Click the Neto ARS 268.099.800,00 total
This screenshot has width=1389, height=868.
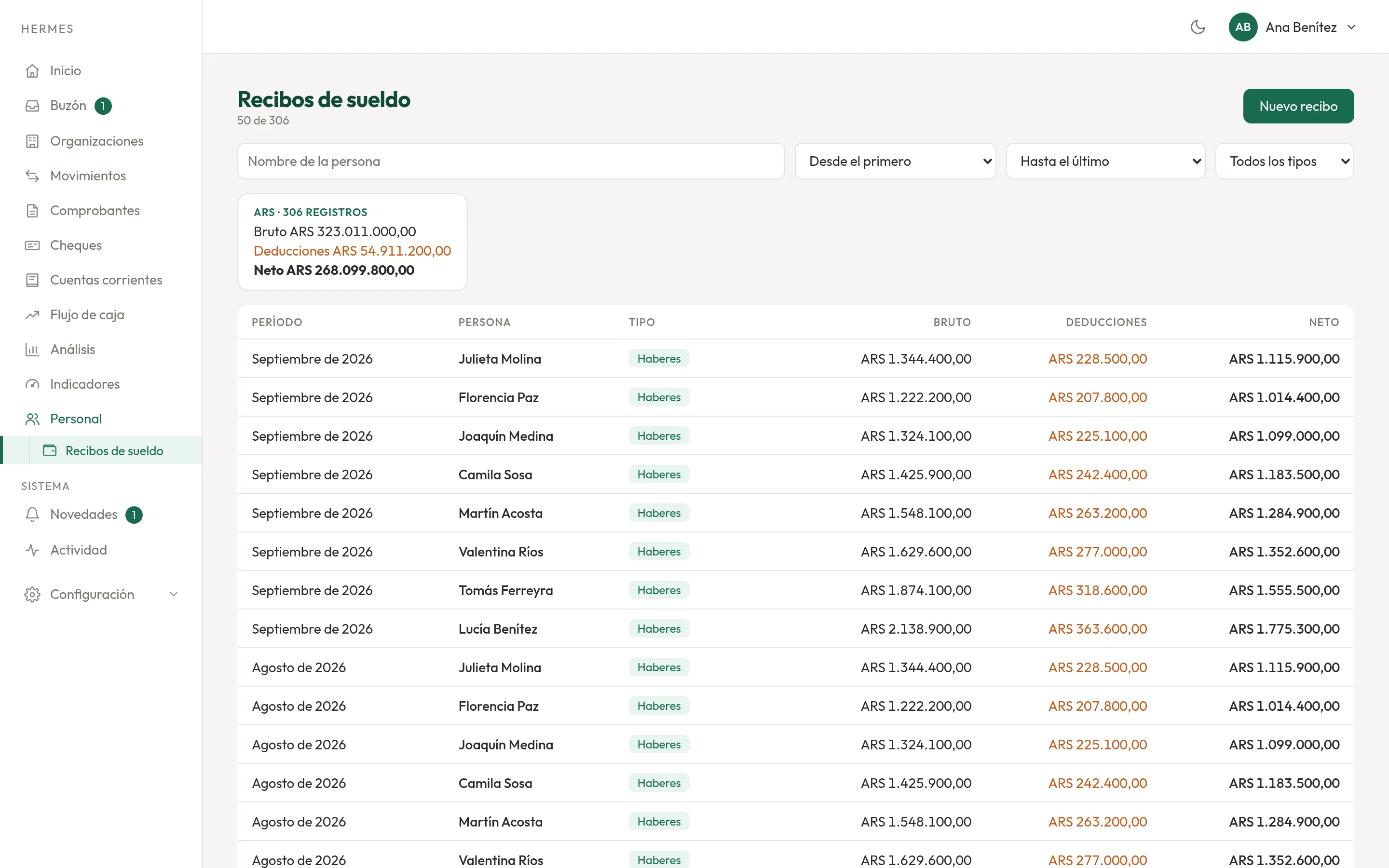tap(333, 270)
